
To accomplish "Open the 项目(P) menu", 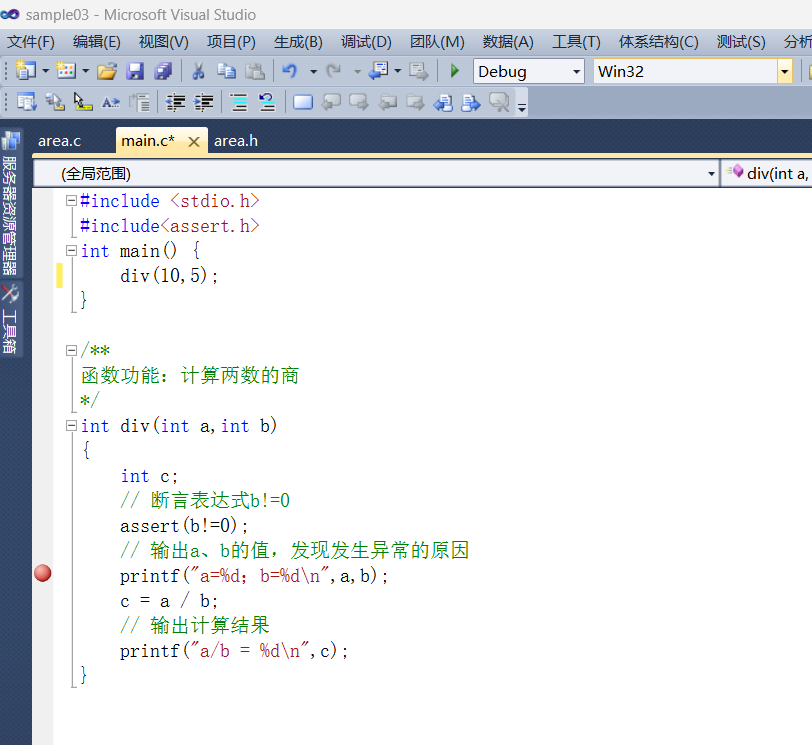I will pos(231,42).
